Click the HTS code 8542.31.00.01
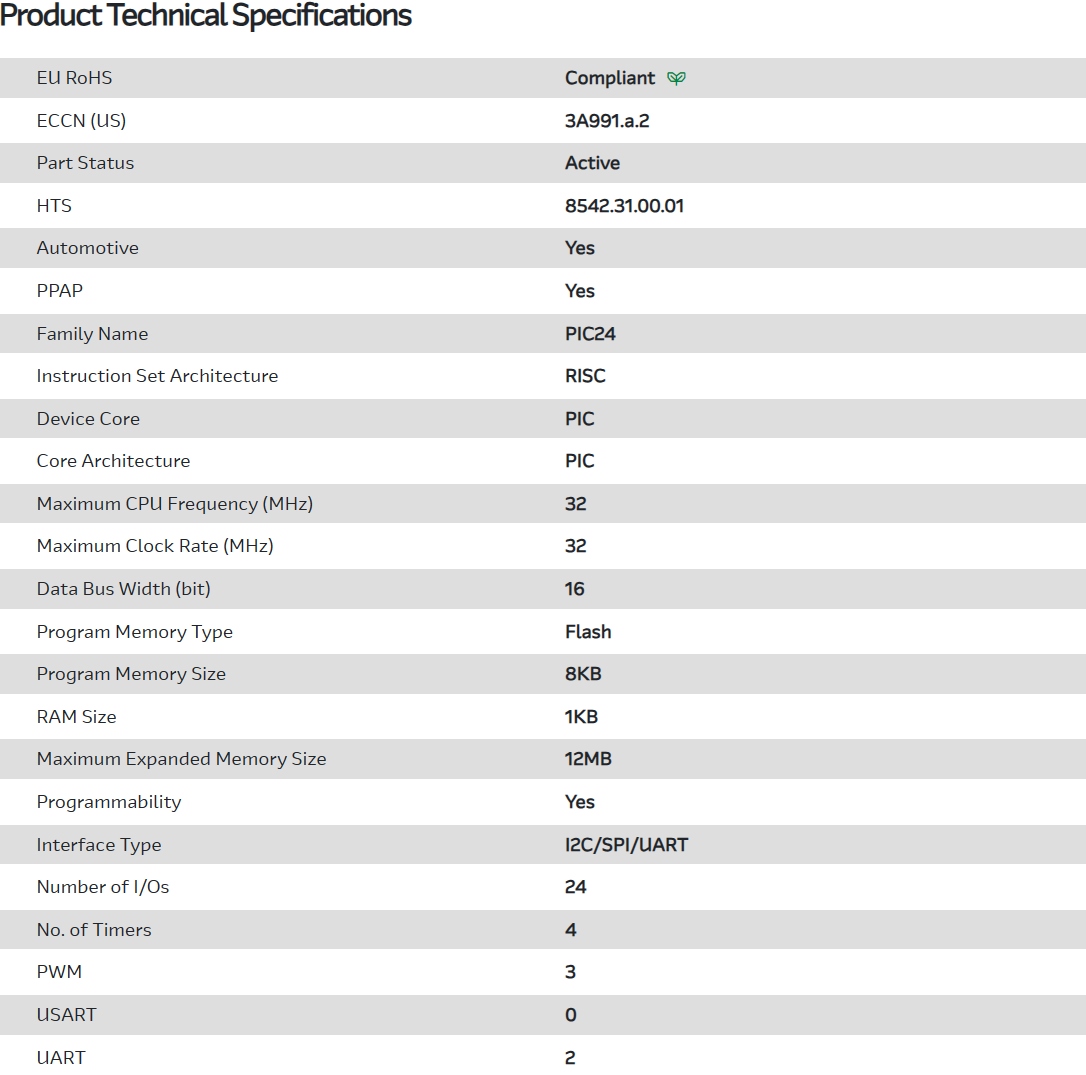The width and height of the screenshot is (1086, 1075). [624, 206]
